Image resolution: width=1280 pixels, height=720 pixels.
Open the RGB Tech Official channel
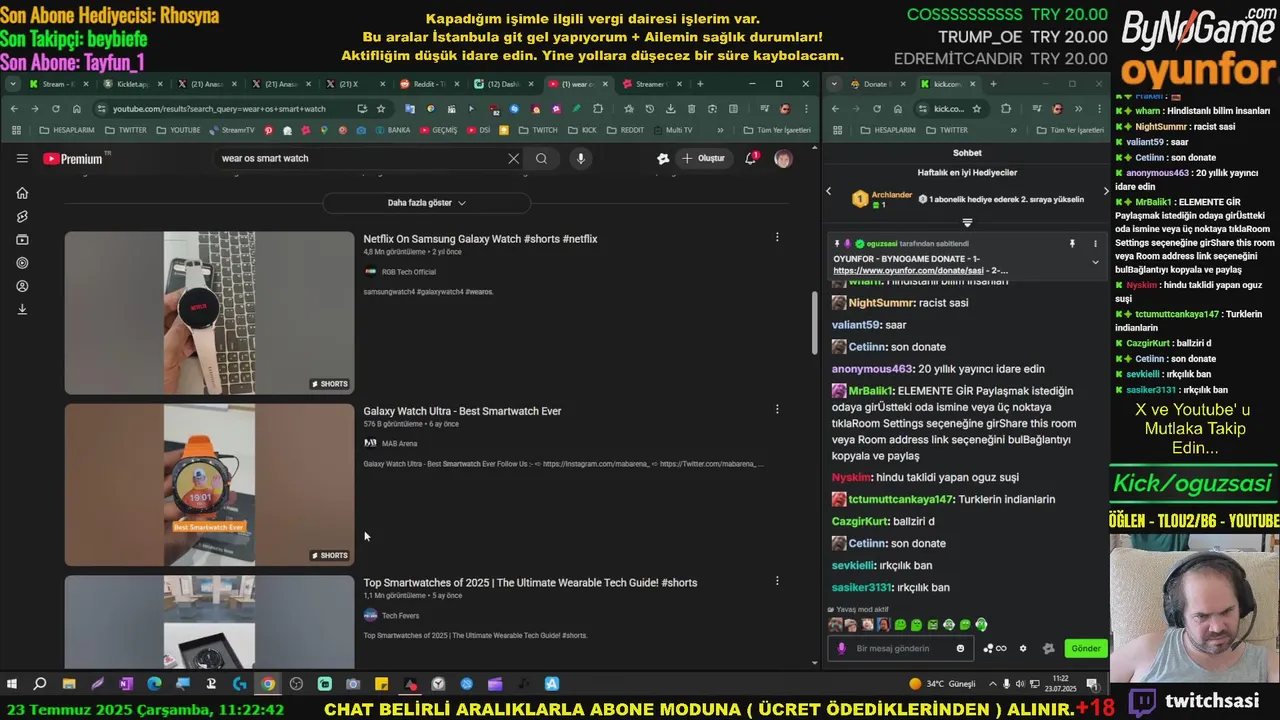(408, 271)
